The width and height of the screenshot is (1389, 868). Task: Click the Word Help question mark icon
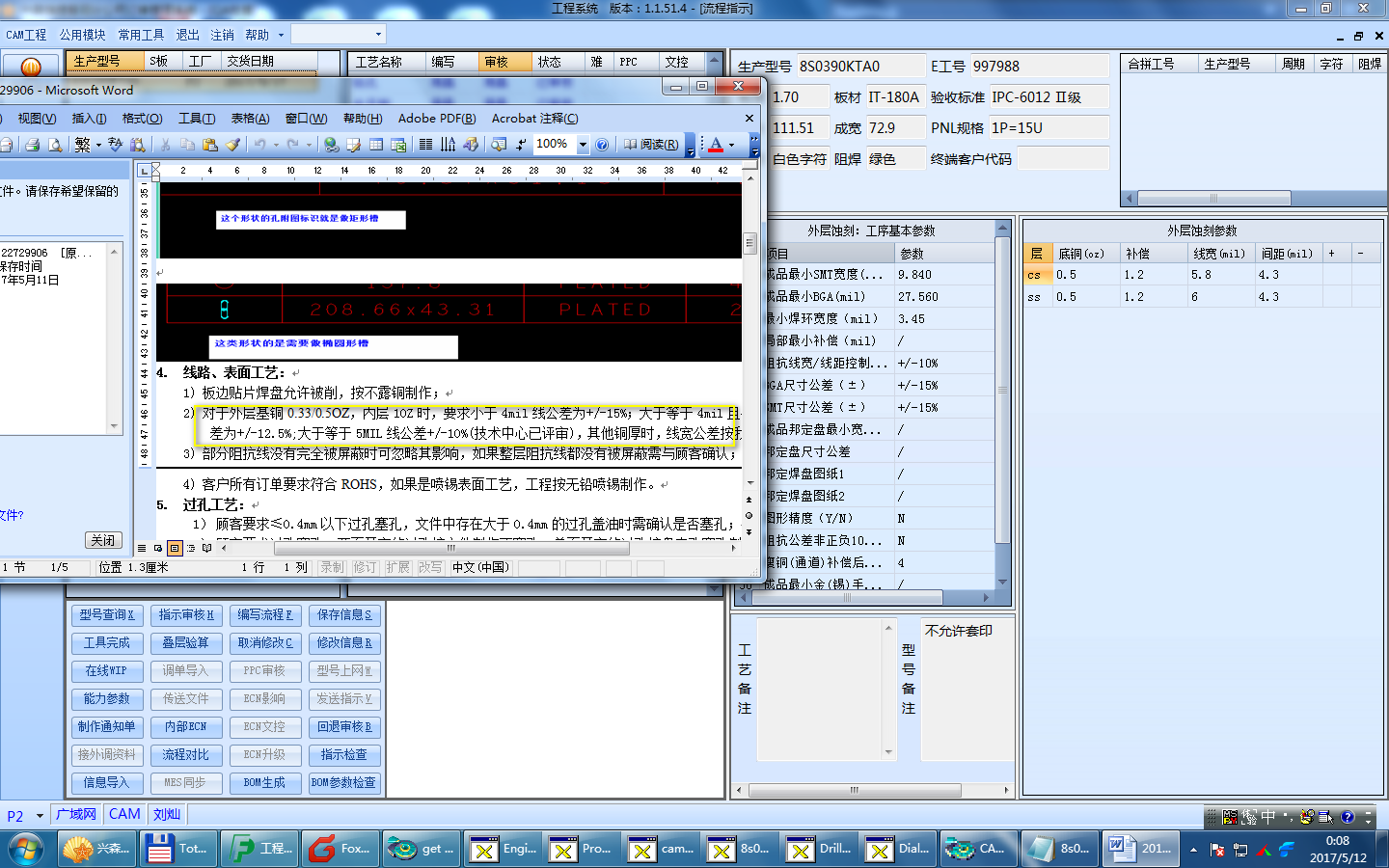tap(602, 145)
